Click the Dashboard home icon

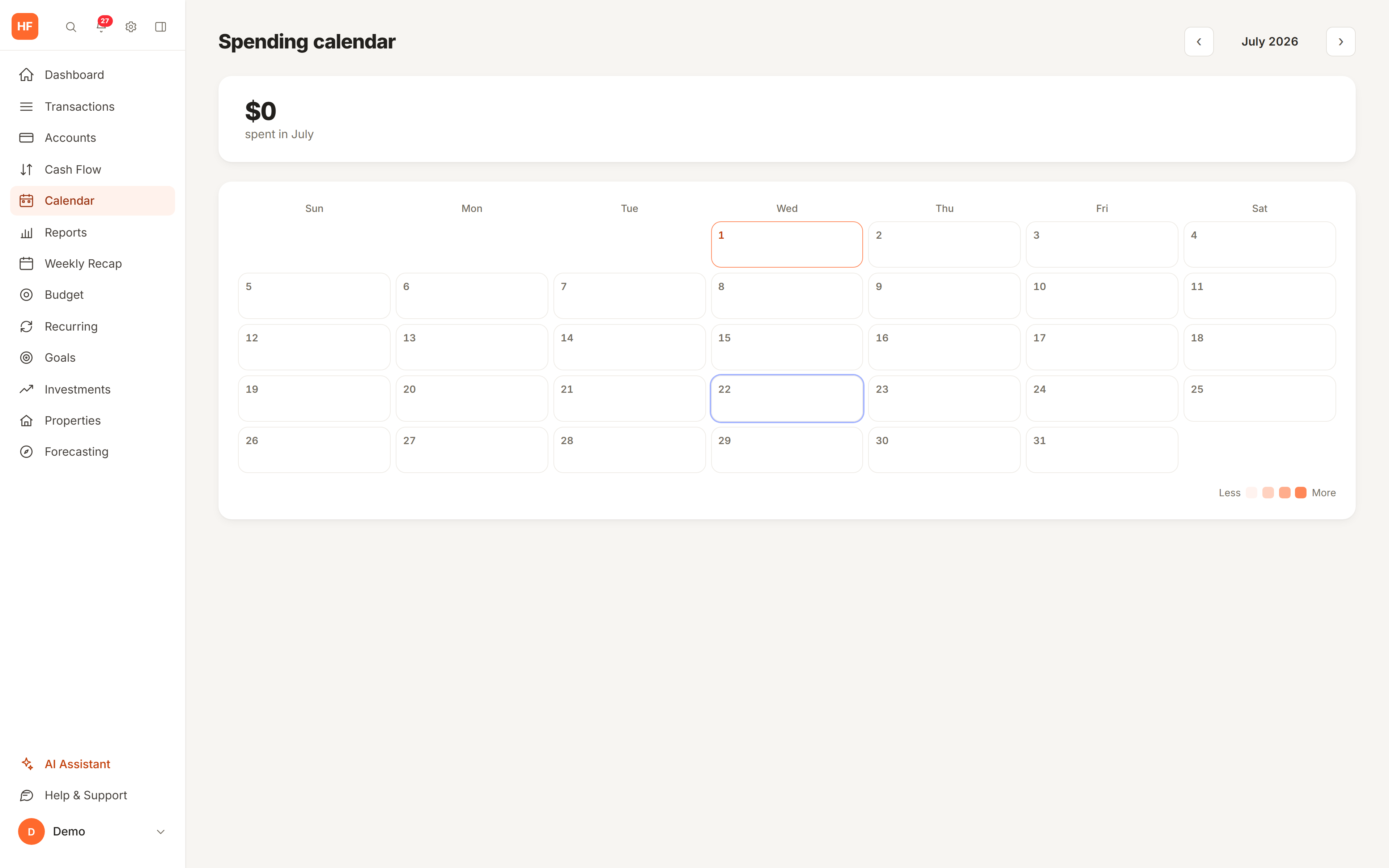click(x=26, y=75)
